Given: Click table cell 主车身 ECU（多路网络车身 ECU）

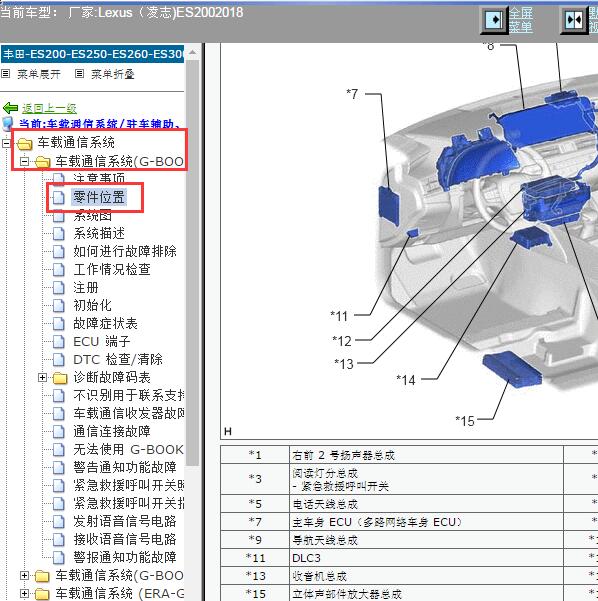Looking at the screenshot, I should pos(426,522).
